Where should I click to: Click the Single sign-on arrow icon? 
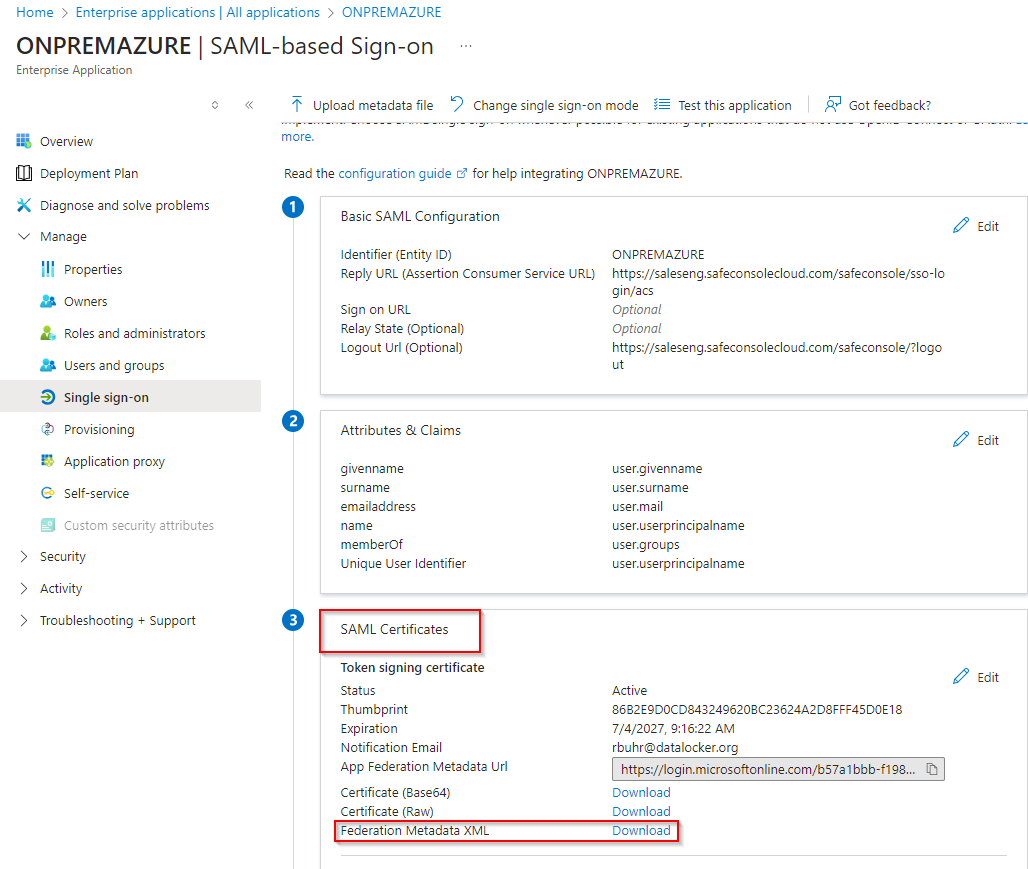48,397
